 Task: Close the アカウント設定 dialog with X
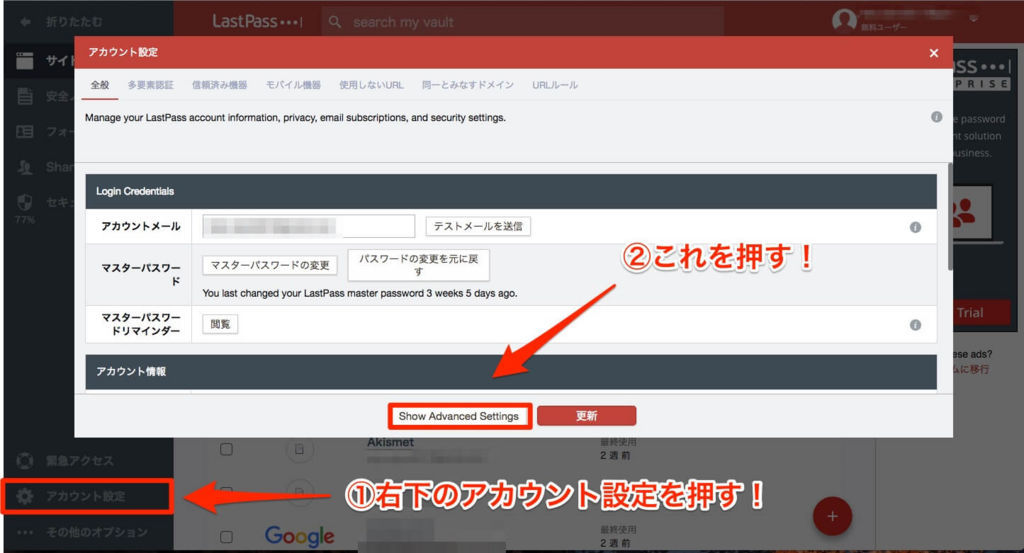934,53
